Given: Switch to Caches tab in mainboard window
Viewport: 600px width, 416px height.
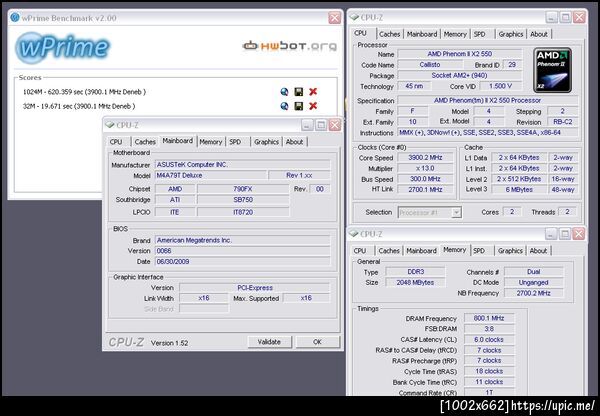Looking at the screenshot, I should point(145,142).
